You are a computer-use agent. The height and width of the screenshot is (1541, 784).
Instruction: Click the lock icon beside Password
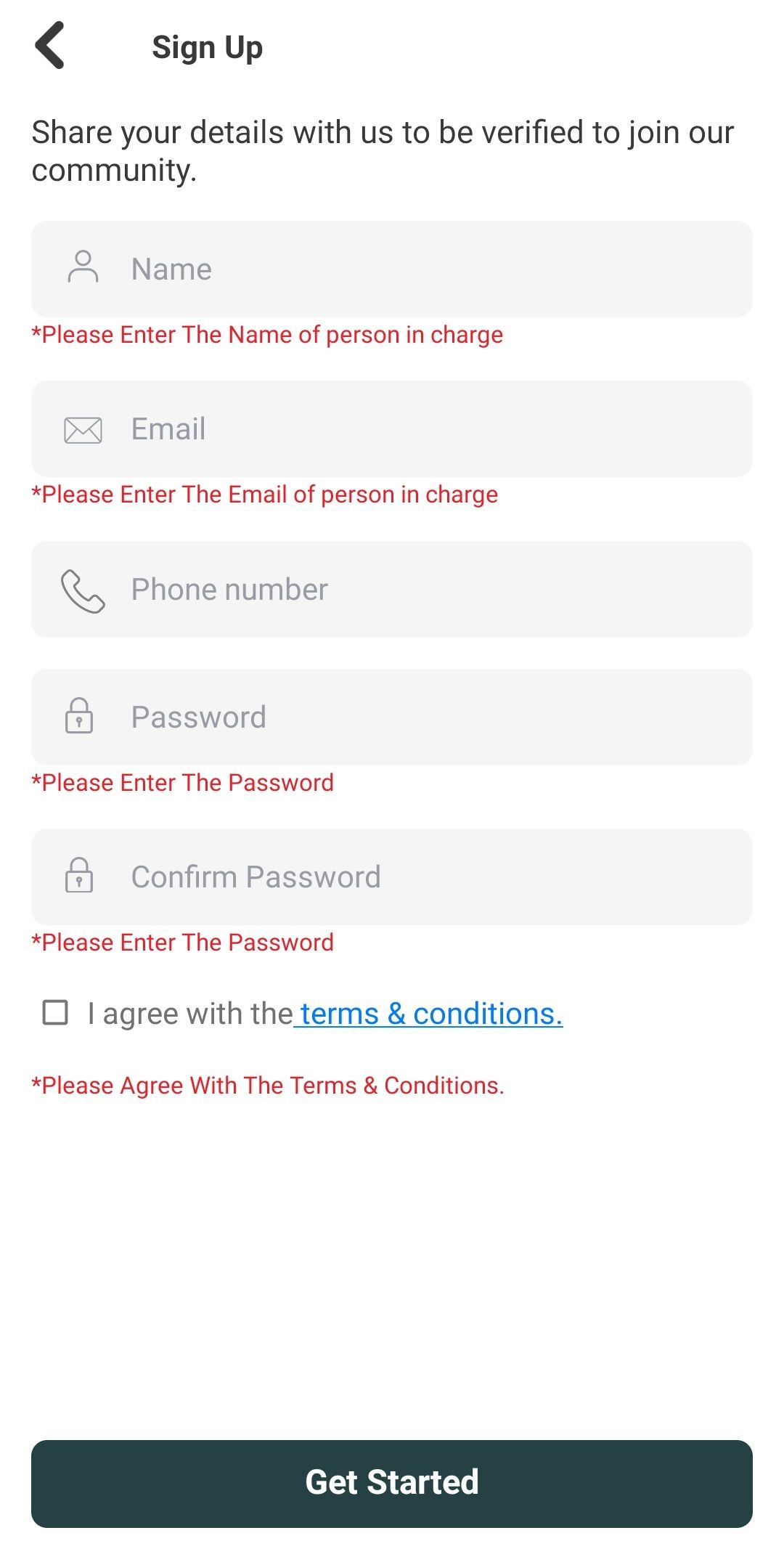[79, 716]
